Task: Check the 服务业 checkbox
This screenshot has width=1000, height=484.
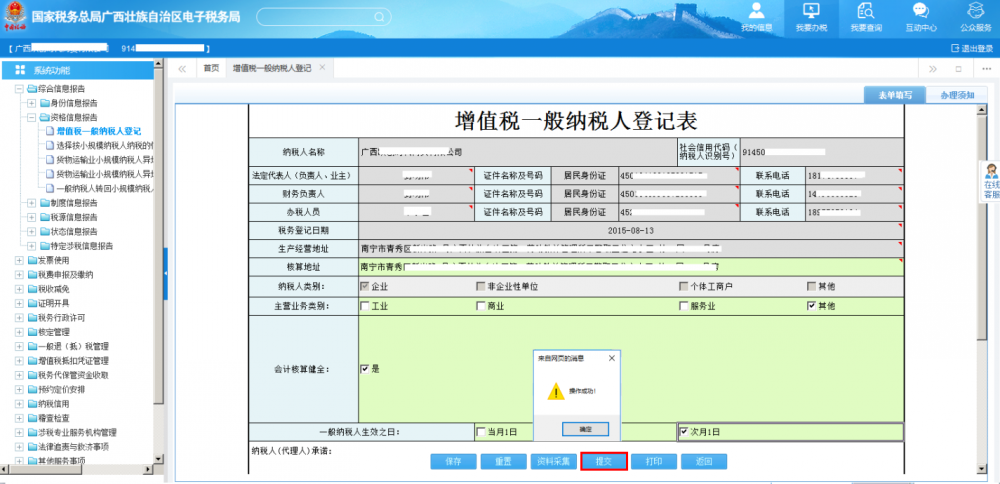Action: pyautogui.click(x=683, y=306)
